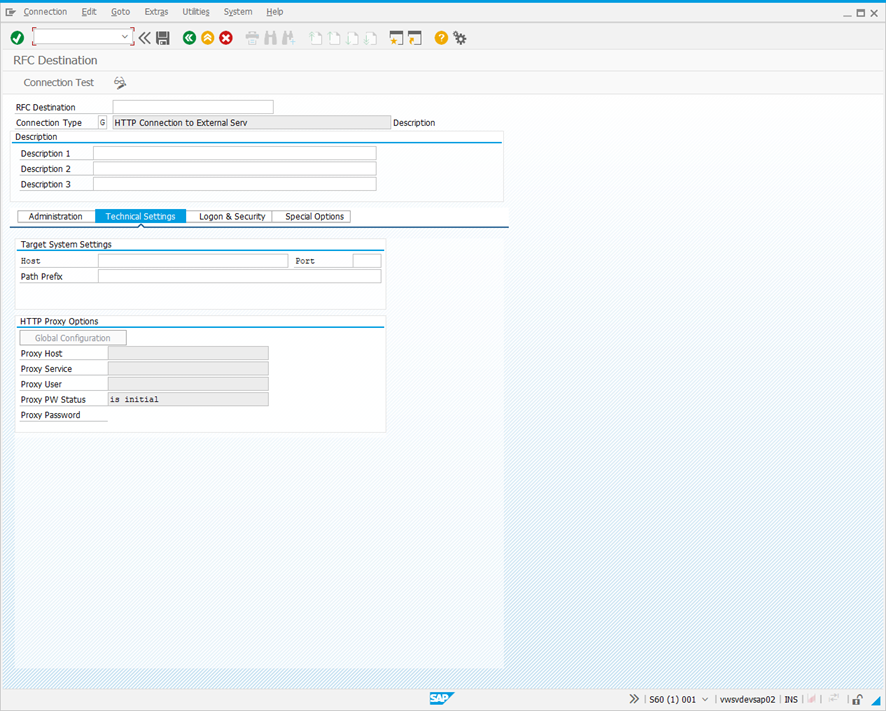Click into the Host input field

(x=192, y=261)
